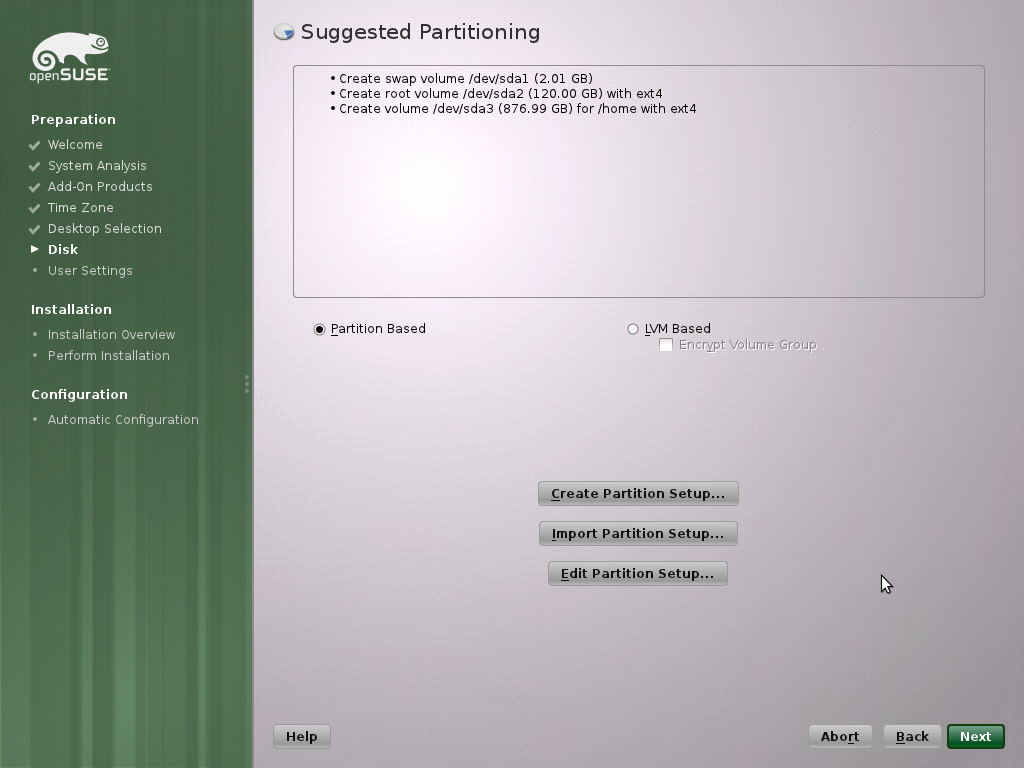This screenshot has height=768, width=1024.
Task: Open the Help button
Action: 302,737
